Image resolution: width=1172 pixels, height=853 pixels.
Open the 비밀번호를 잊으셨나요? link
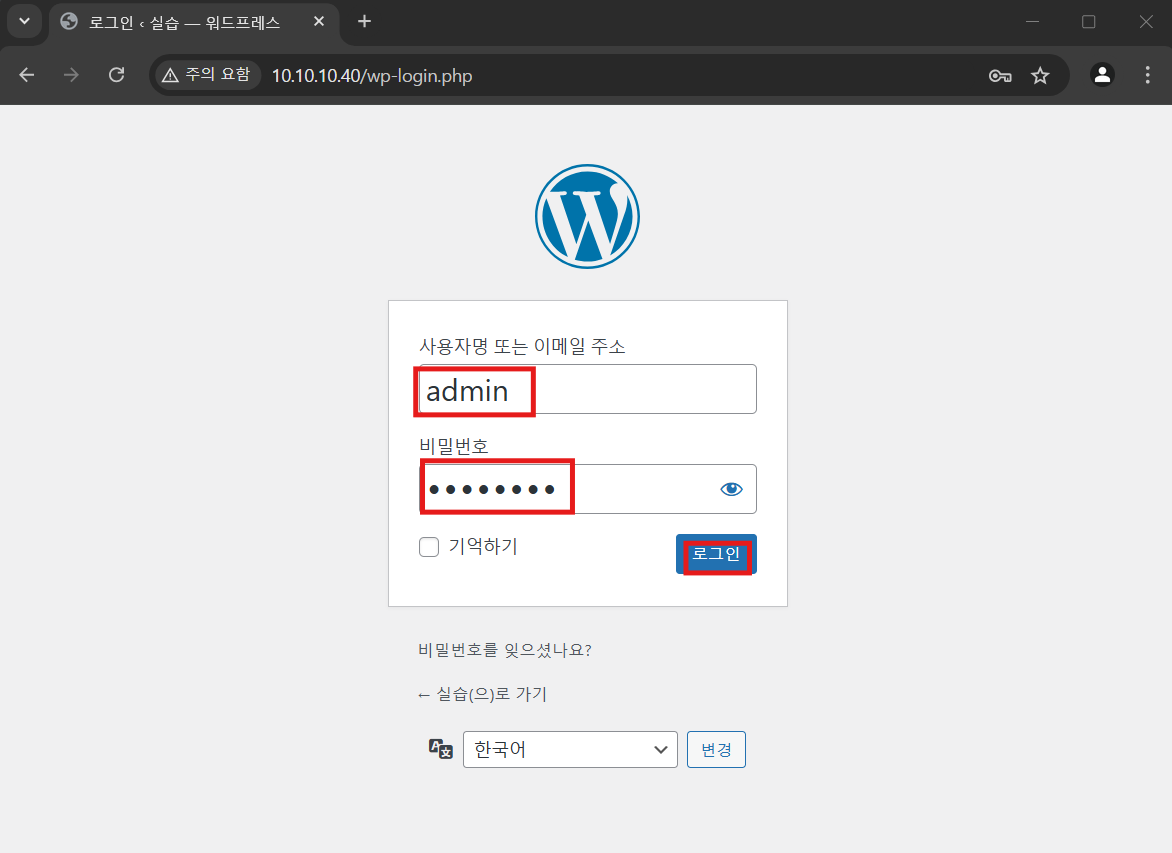[505, 650]
